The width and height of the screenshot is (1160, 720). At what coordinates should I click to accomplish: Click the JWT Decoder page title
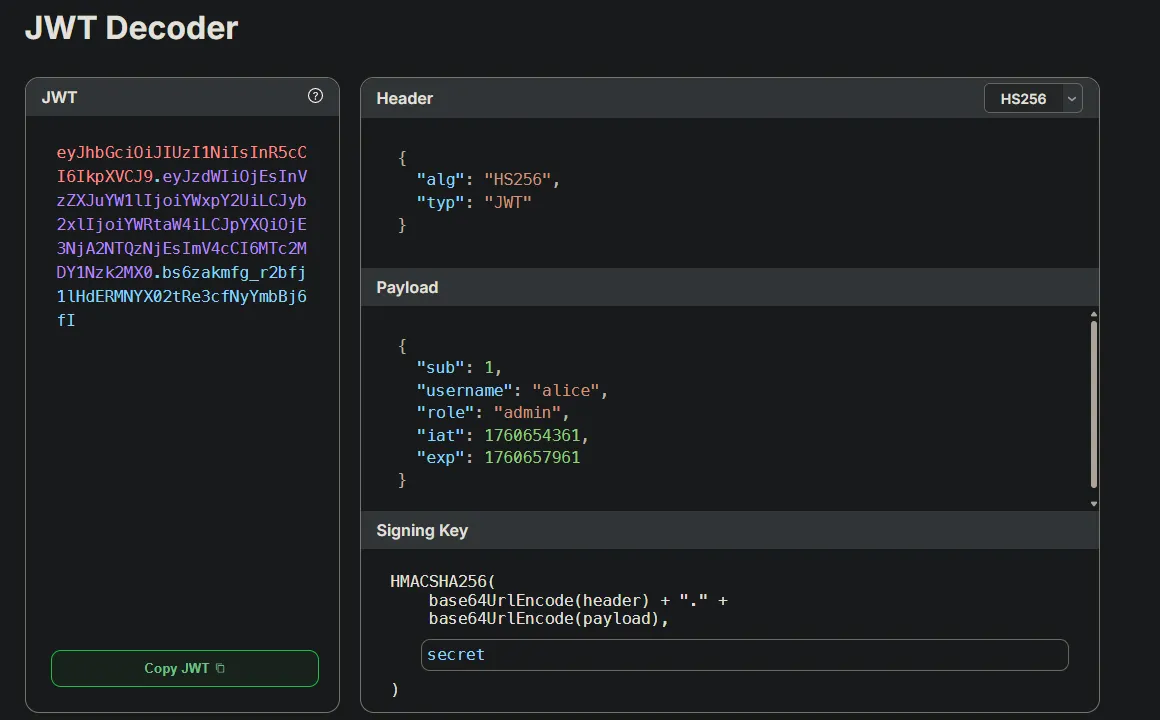point(131,28)
